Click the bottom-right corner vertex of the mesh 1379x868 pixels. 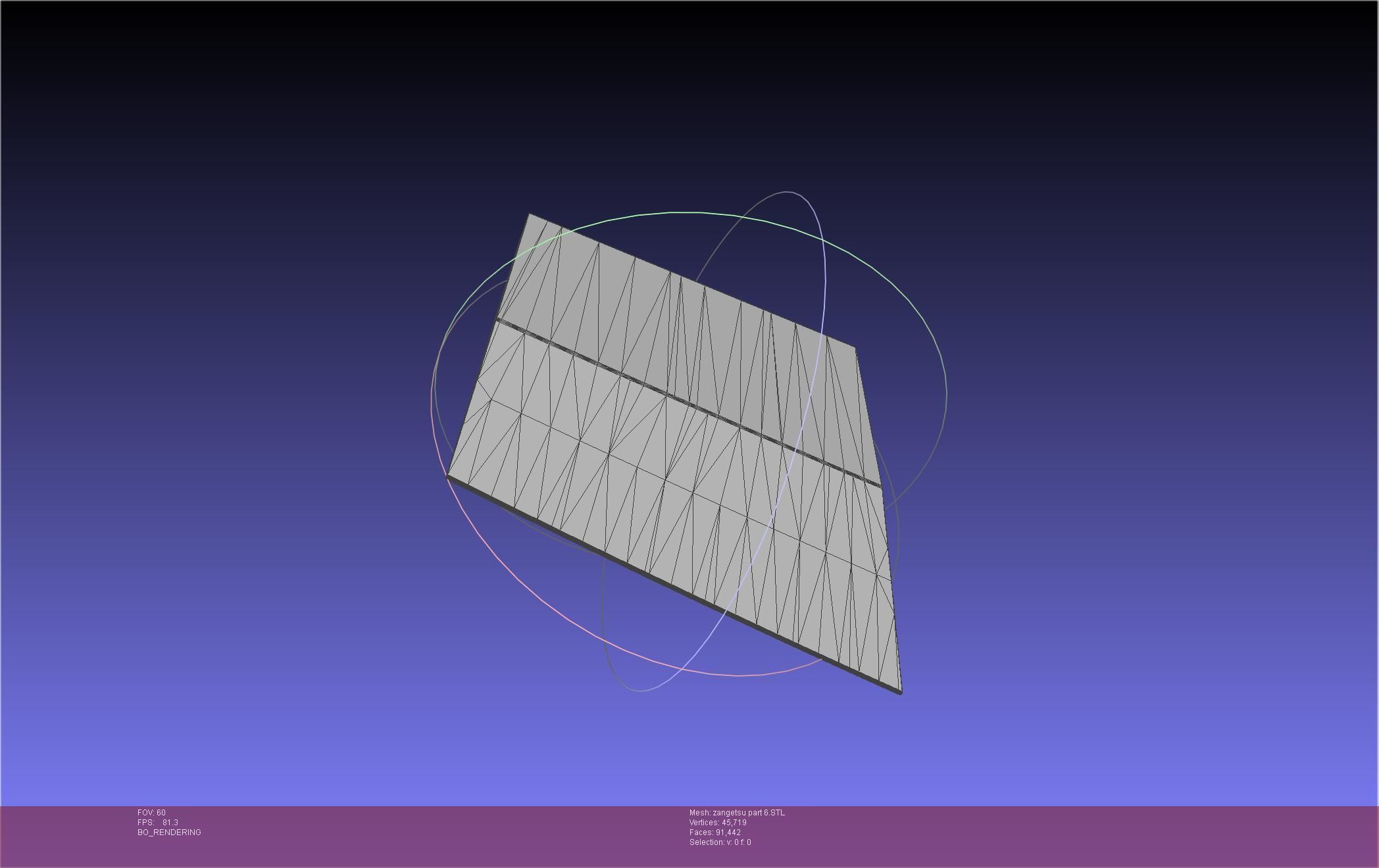pos(901,691)
